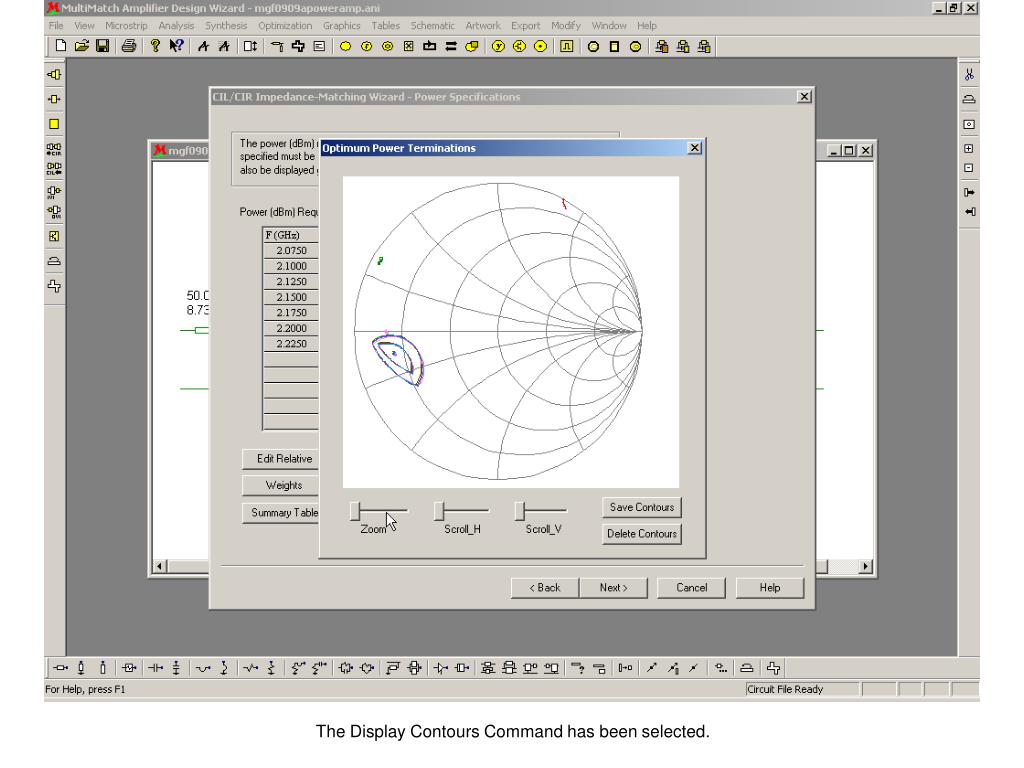Click the first icon in bottom component toolbar
Image resolution: width=1024 pixels, height=768 pixels.
(x=61, y=668)
